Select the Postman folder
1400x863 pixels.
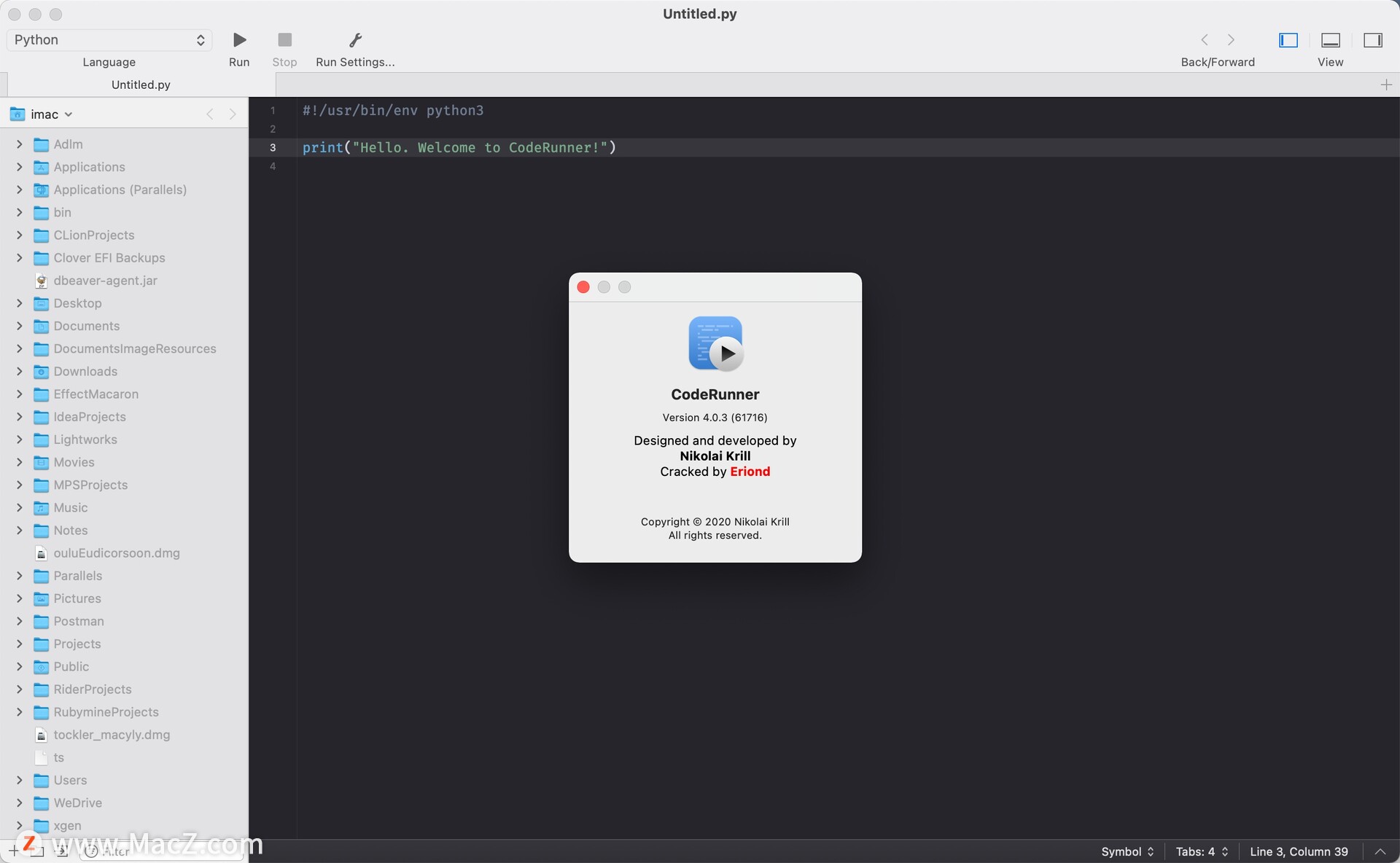79,621
